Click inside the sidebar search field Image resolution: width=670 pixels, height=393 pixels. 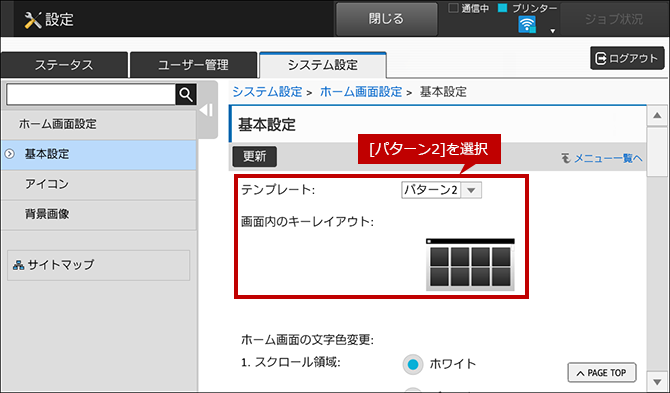click(91, 94)
